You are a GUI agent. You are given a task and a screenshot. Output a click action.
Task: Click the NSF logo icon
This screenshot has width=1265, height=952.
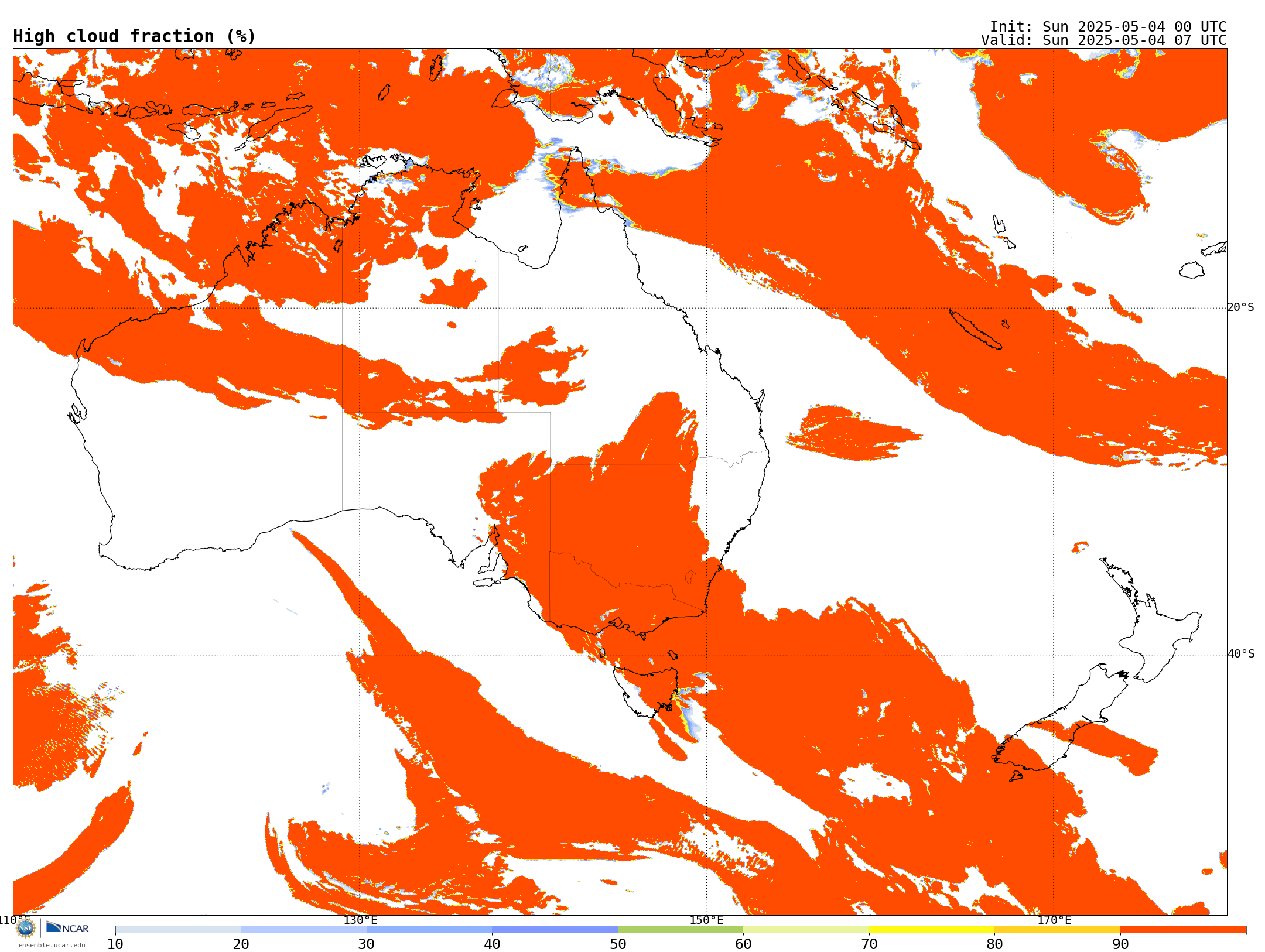point(26,928)
